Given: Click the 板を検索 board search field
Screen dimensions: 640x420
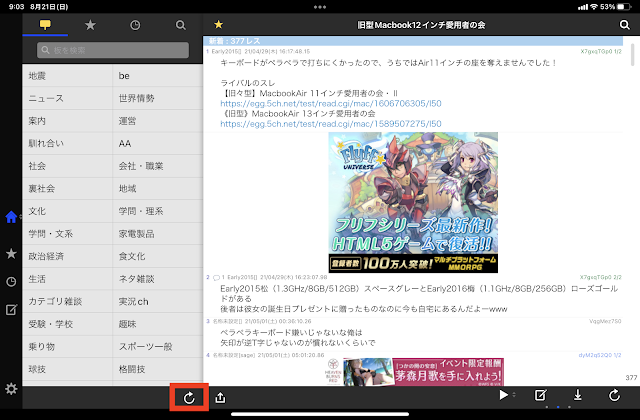Looking at the screenshot, I should pyautogui.click(x=113, y=50).
